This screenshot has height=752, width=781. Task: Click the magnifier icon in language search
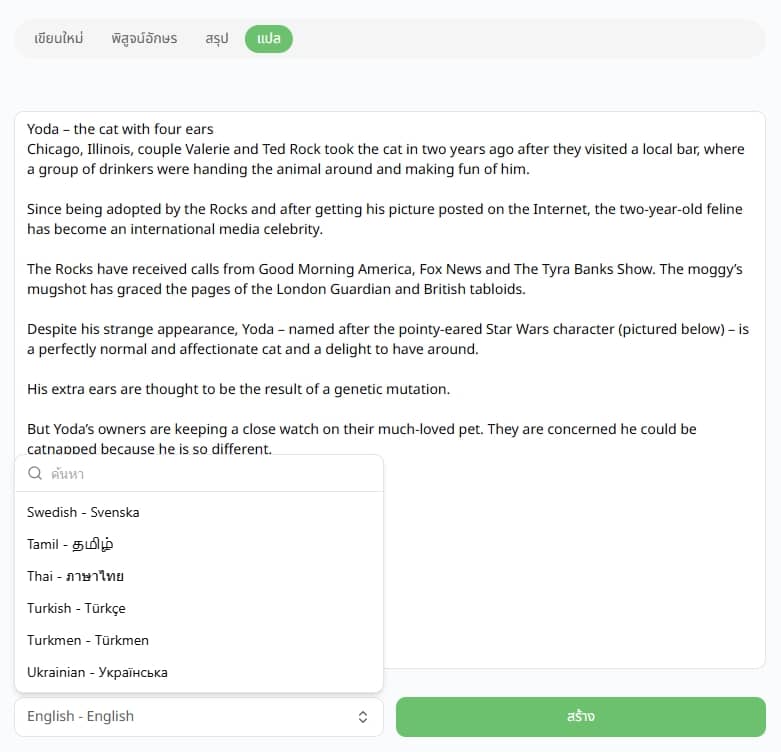(35, 473)
